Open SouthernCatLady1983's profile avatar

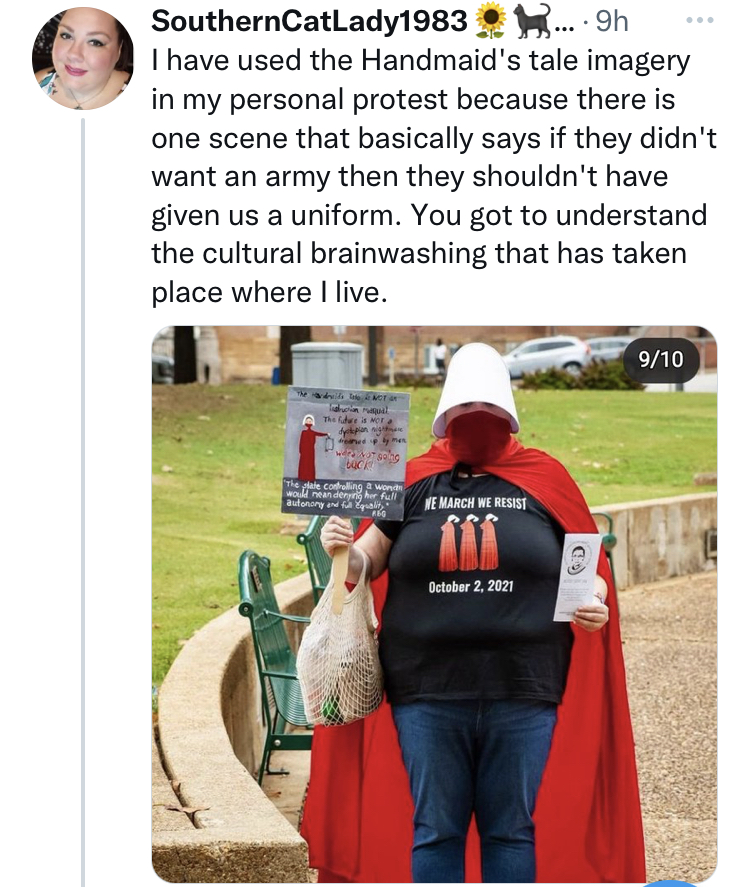83,58
